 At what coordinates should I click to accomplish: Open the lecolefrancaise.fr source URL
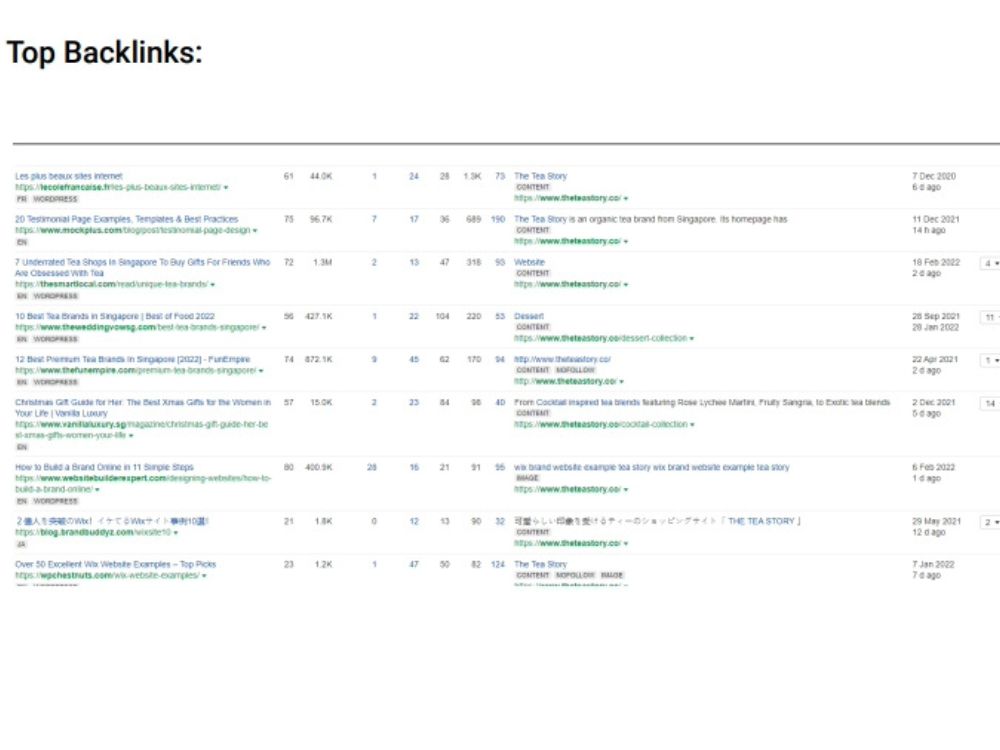pyautogui.click(x=118, y=187)
